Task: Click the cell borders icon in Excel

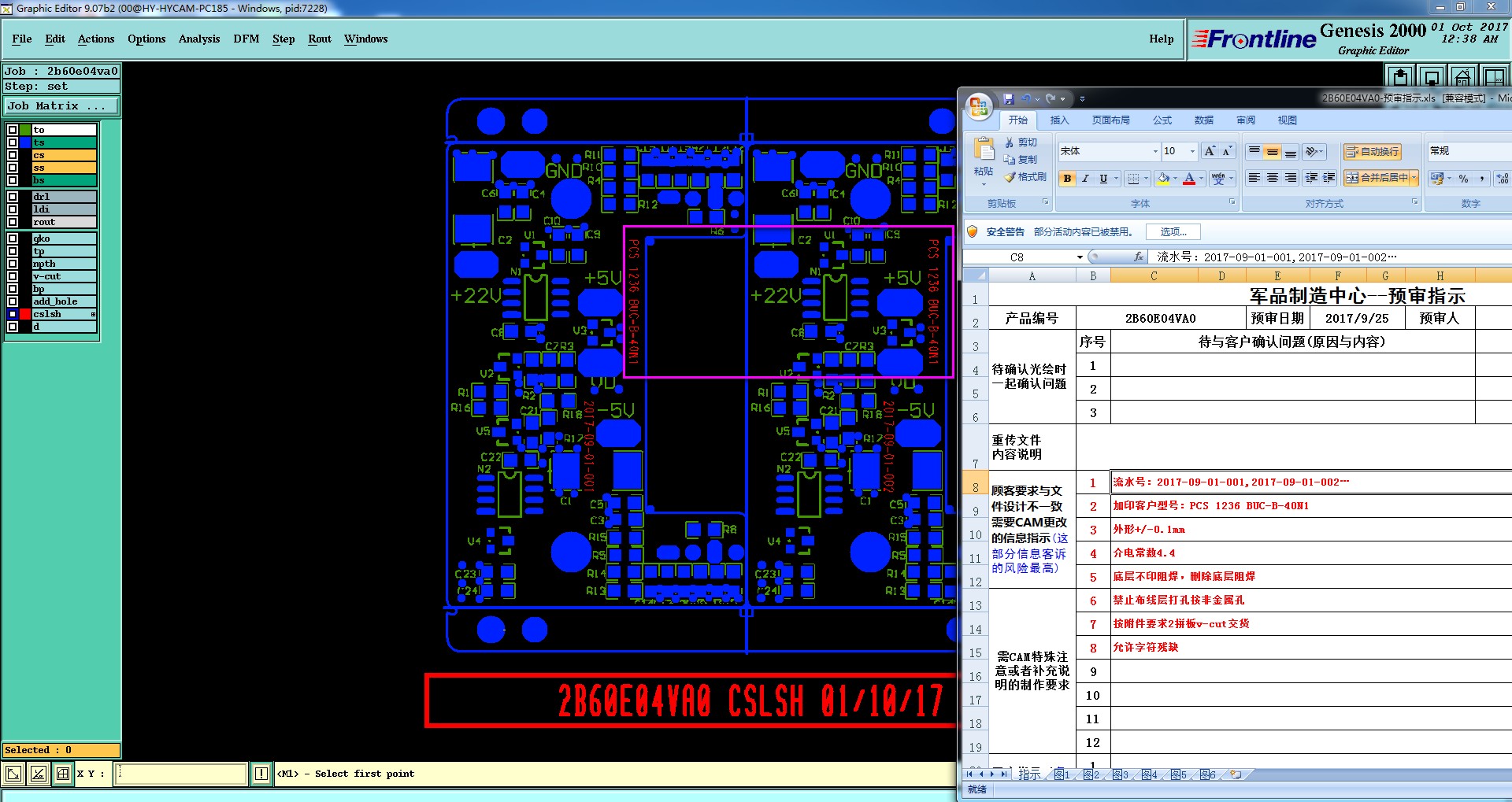Action: [1133, 179]
